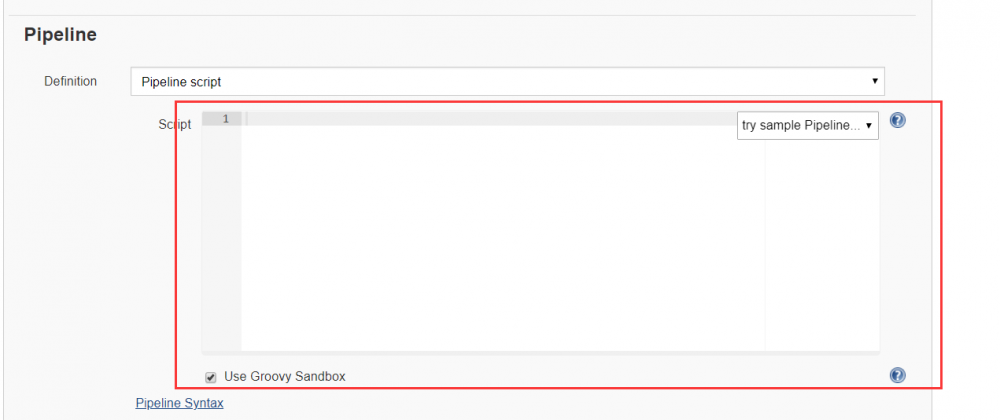1000x420 pixels.
Task: Click the Pipeline section heading
Action: [60, 35]
